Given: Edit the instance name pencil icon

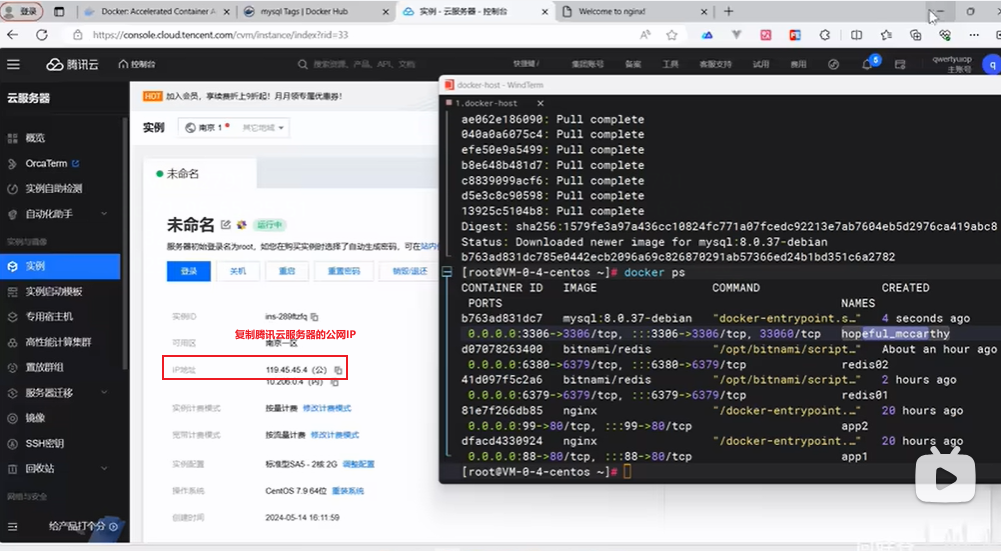Looking at the screenshot, I should pyautogui.click(x=225, y=225).
